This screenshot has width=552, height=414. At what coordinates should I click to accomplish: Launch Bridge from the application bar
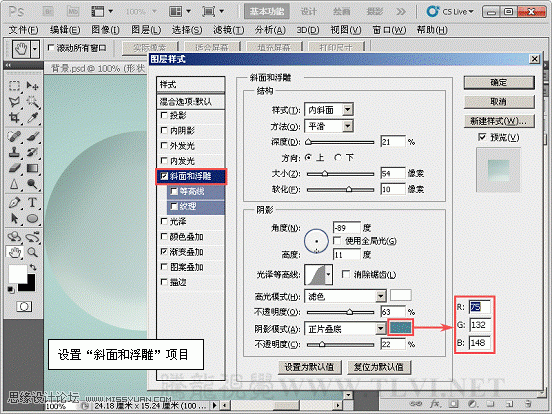48,12
